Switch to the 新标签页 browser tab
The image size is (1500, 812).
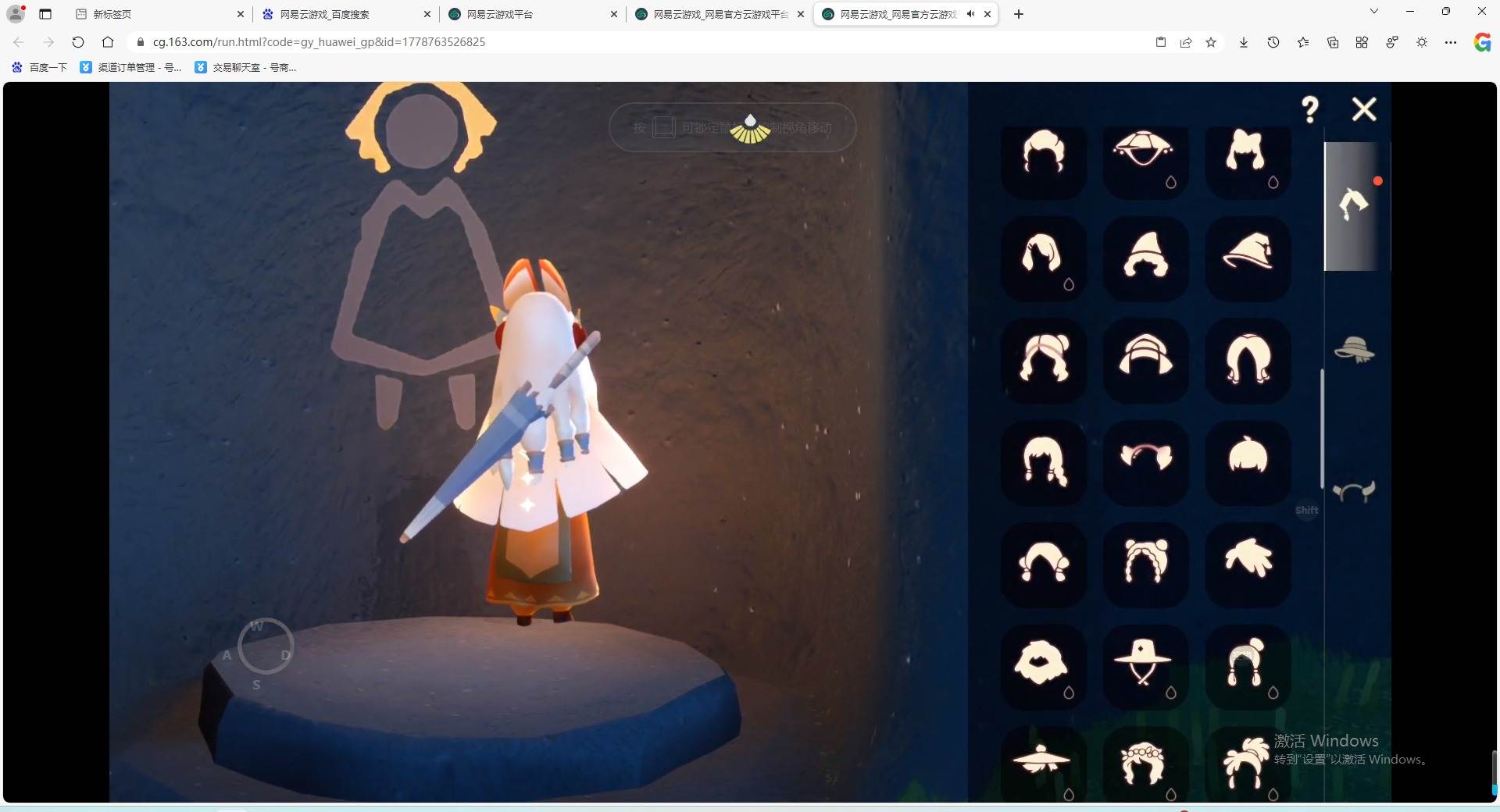click(x=159, y=14)
